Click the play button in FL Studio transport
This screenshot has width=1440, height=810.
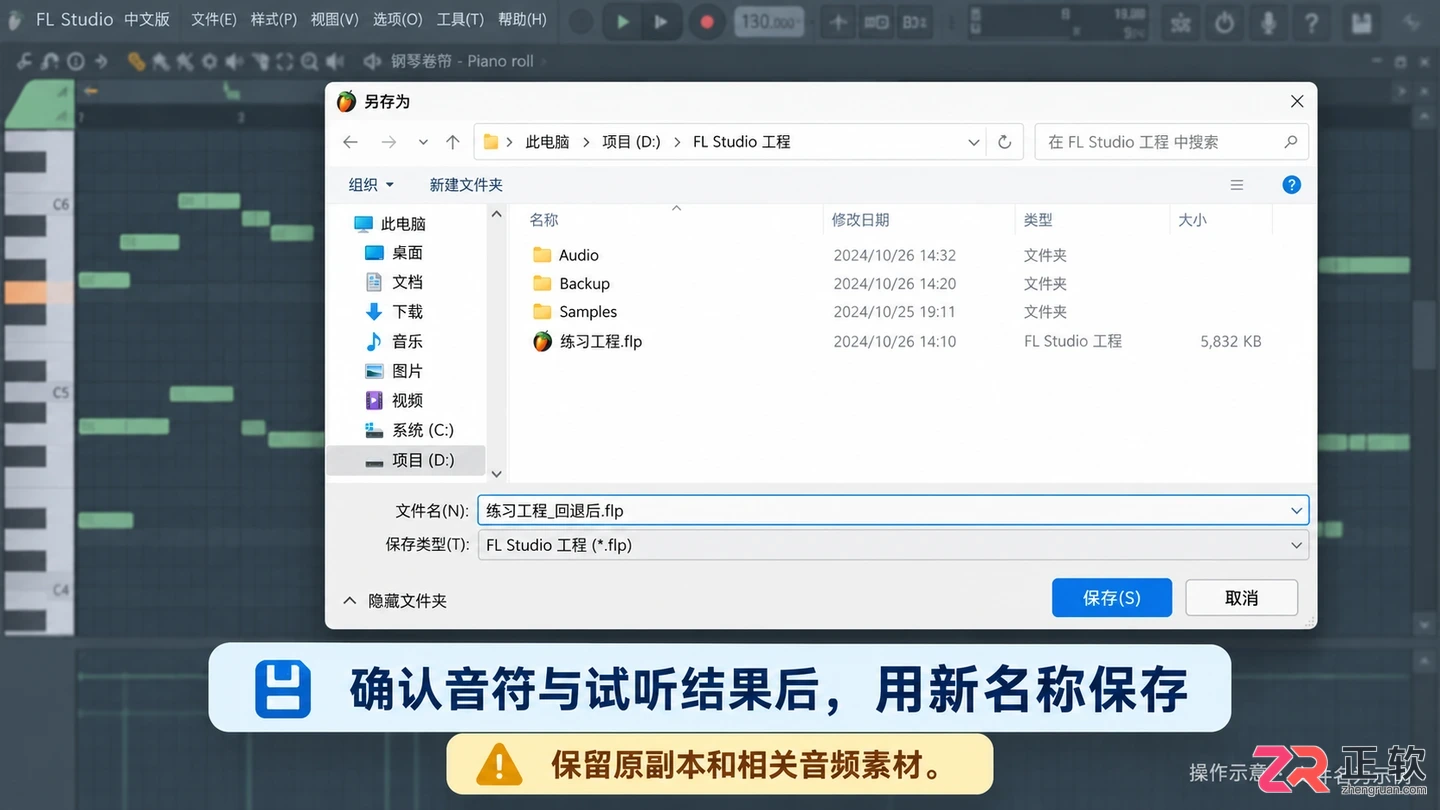(x=622, y=21)
